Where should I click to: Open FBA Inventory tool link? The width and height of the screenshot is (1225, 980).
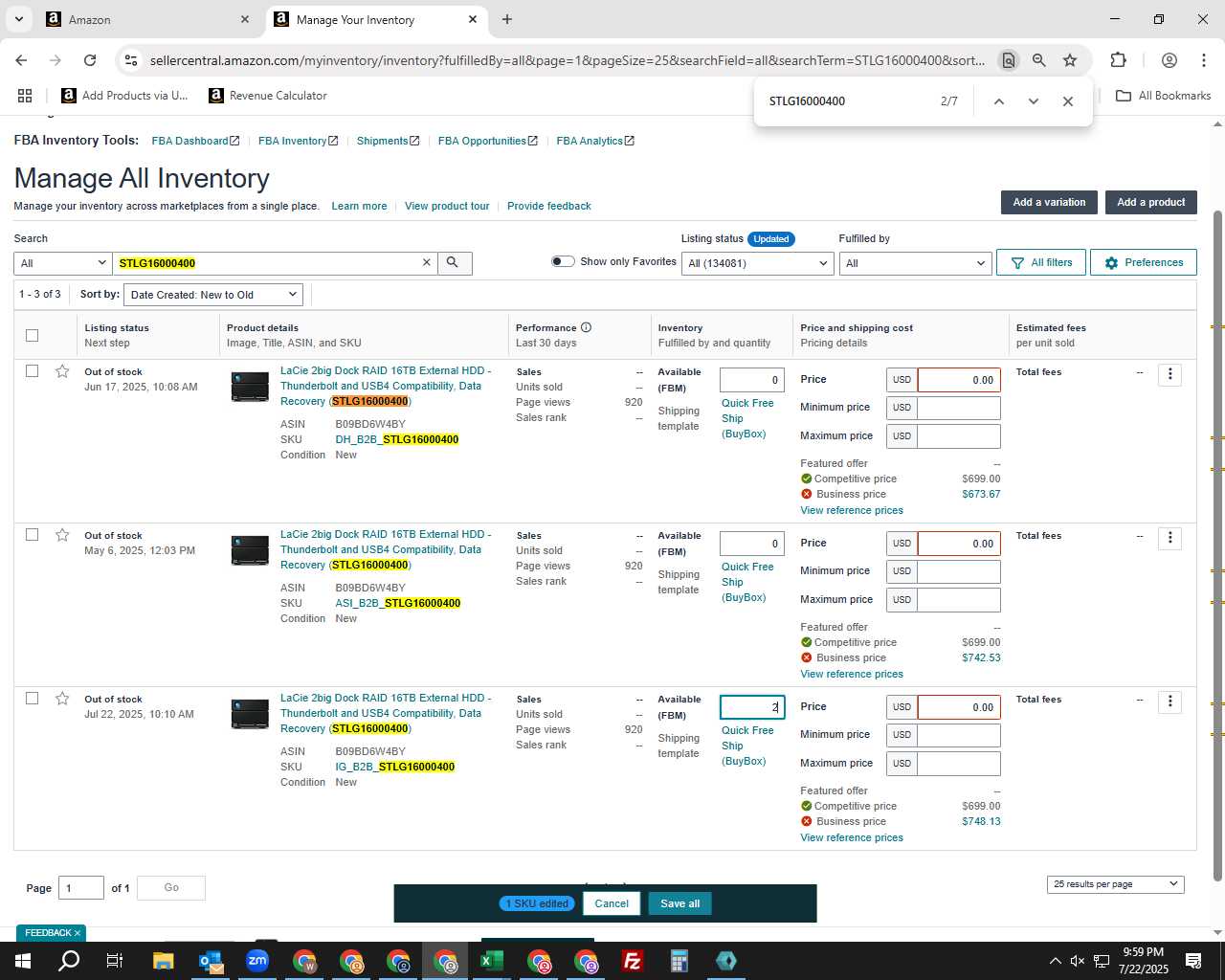(x=298, y=141)
